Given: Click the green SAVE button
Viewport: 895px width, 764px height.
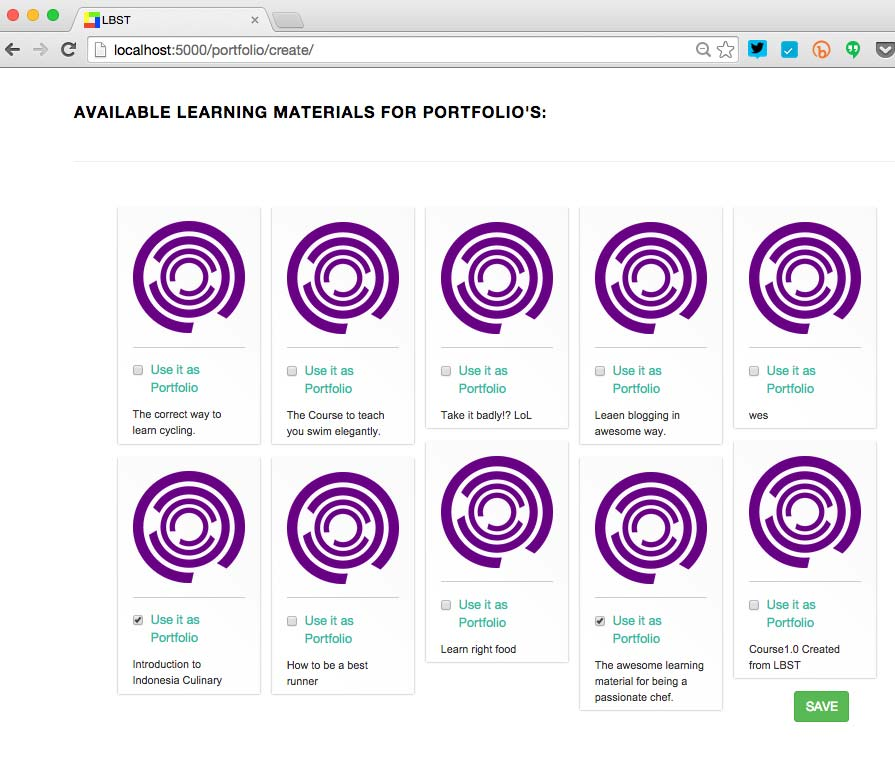Looking at the screenshot, I should pos(821,707).
